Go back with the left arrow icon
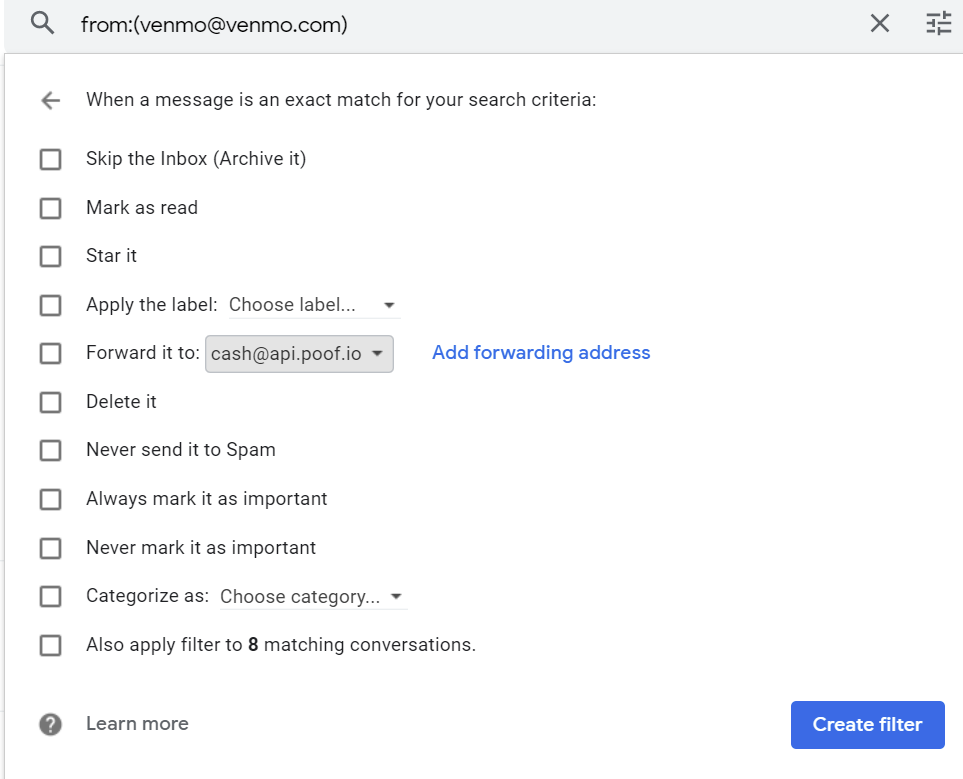963x779 pixels. click(50, 100)
